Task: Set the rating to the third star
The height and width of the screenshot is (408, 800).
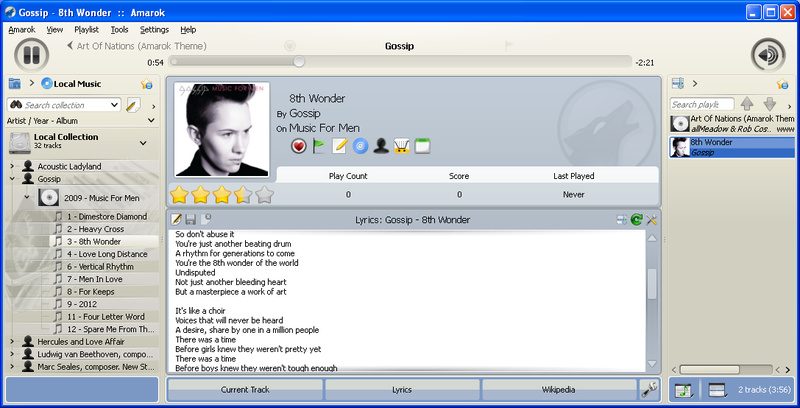Action: click(x=221, y=194)
